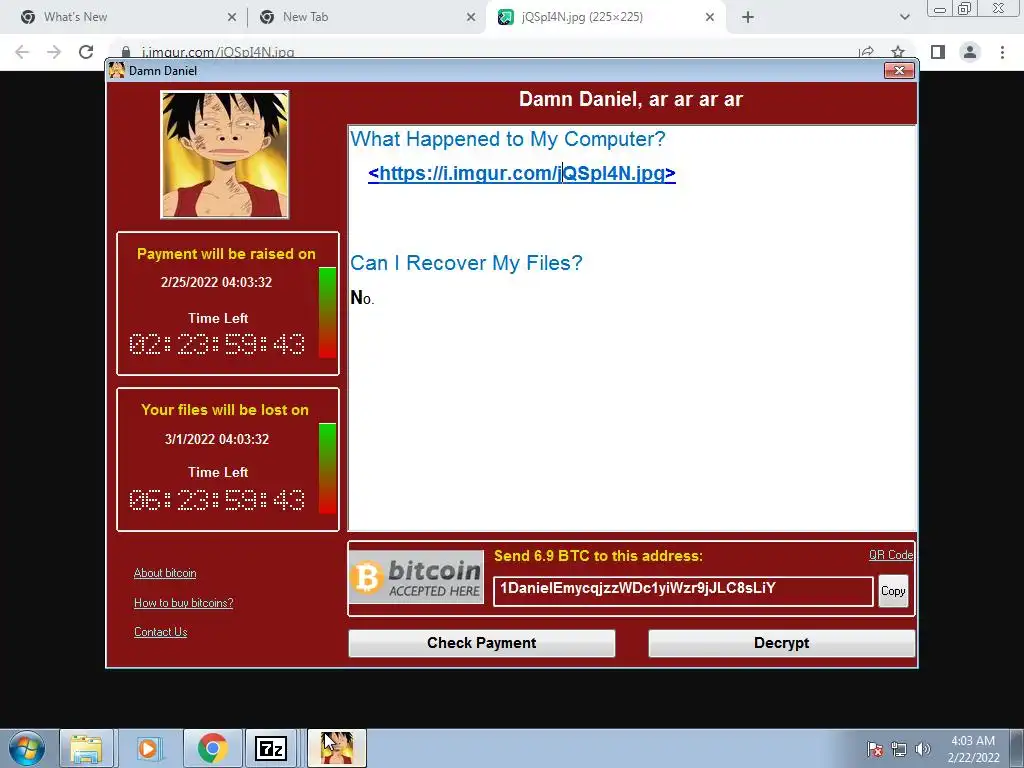This screenshot has width=1024, height=768.
Task: Click the network tray icon
Action: 899,749
